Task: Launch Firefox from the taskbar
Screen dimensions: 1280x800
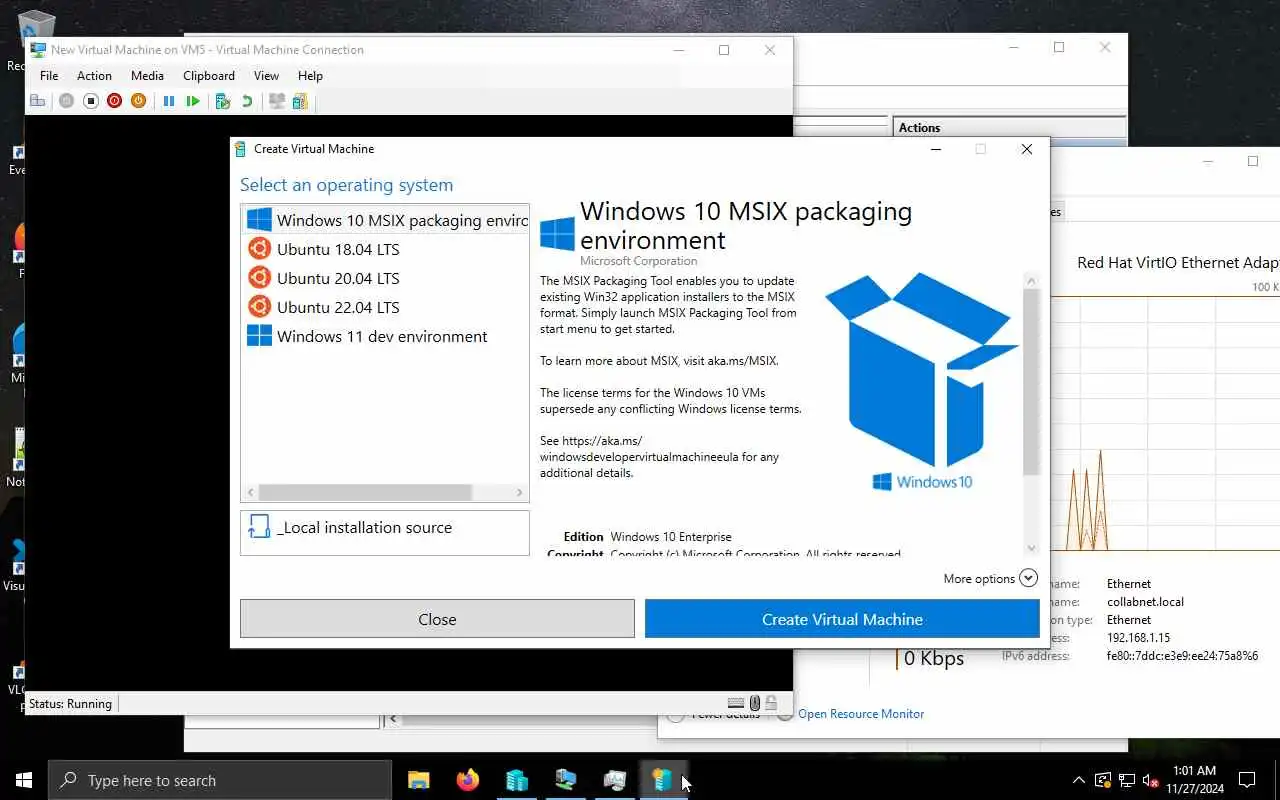Action: click(x=467, y=780)
